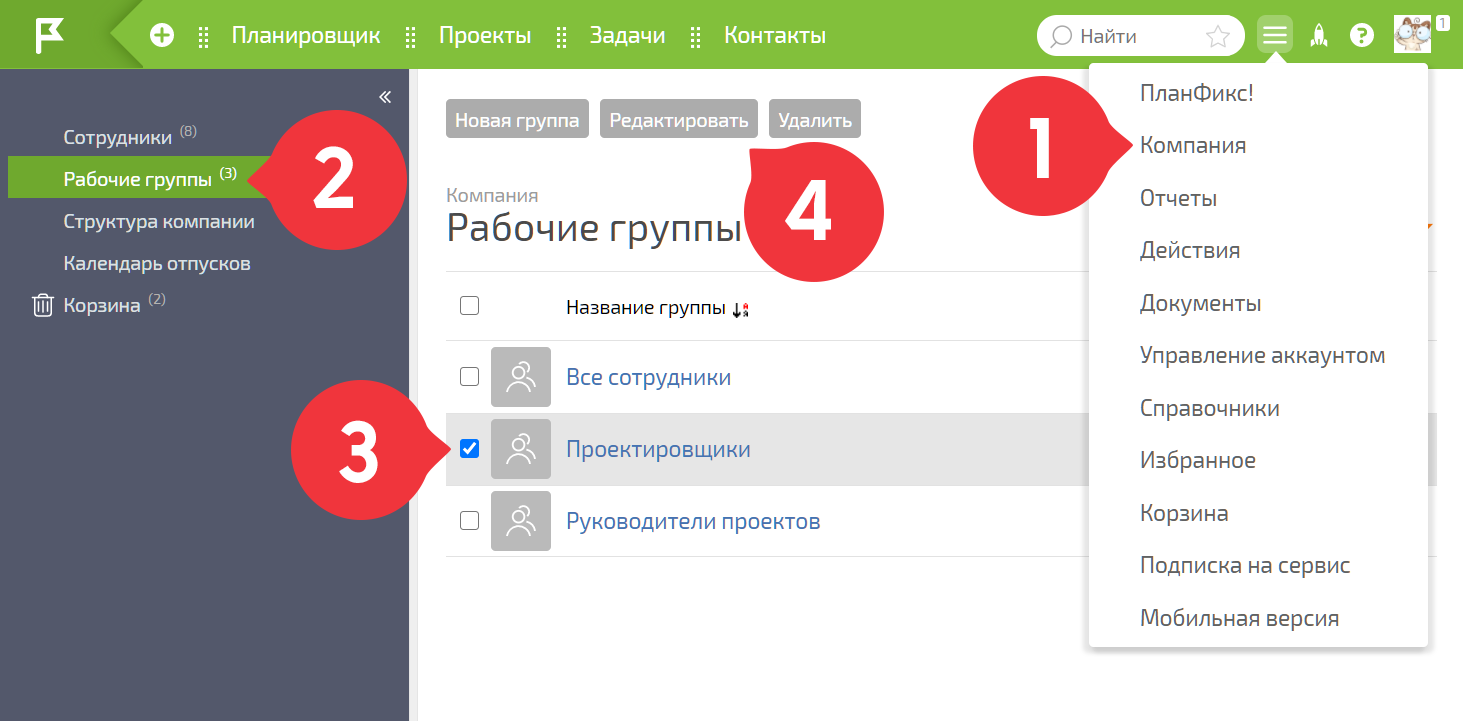Click the Удалить button
Viewport: 1463px width, 721px height.
click(x=815, y=119)
